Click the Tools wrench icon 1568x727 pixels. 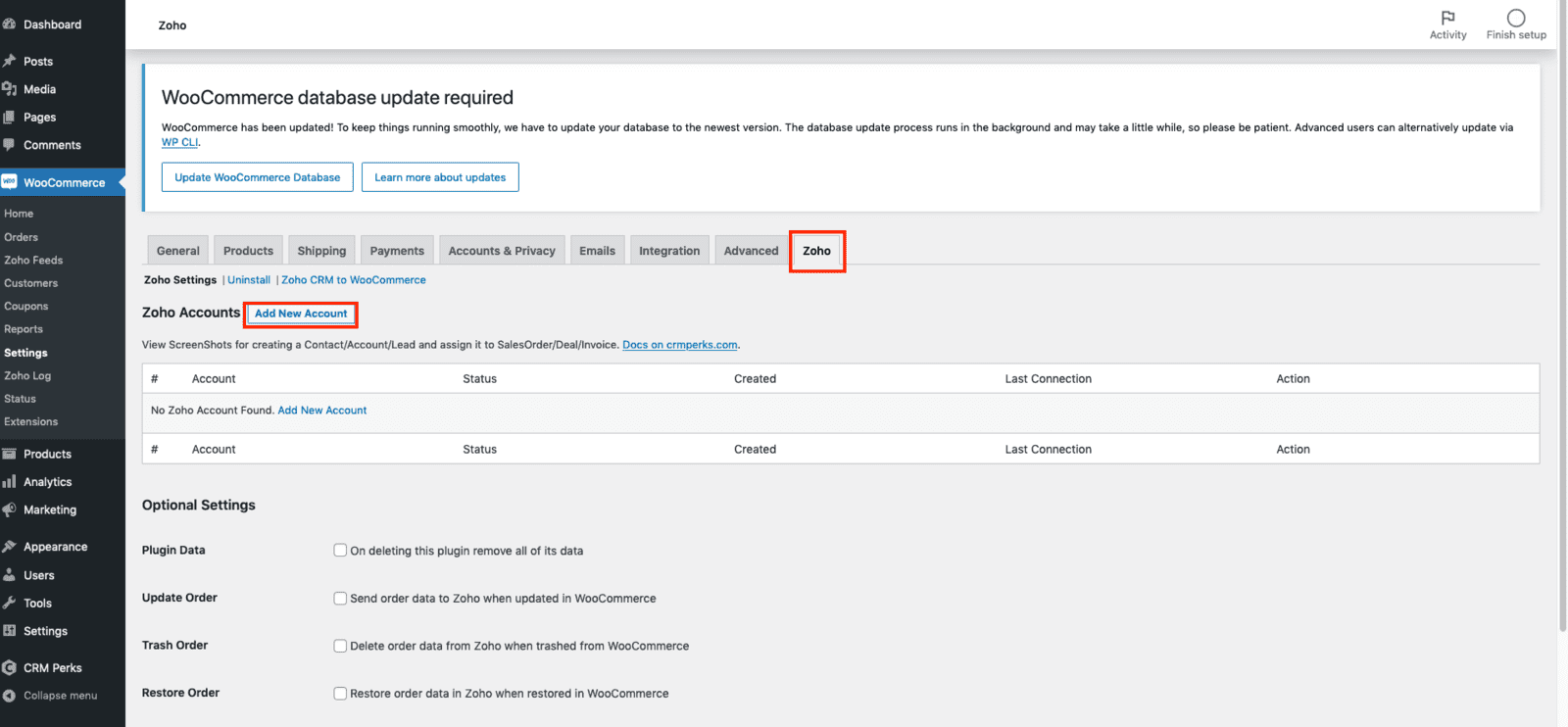9,603
